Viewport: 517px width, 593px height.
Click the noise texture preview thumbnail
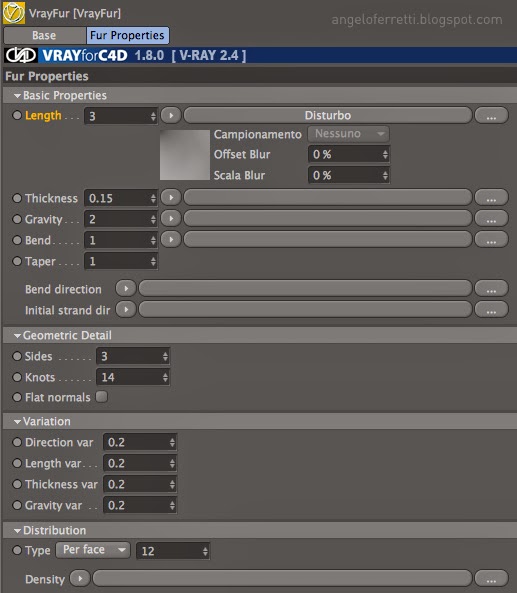point(185,155)
